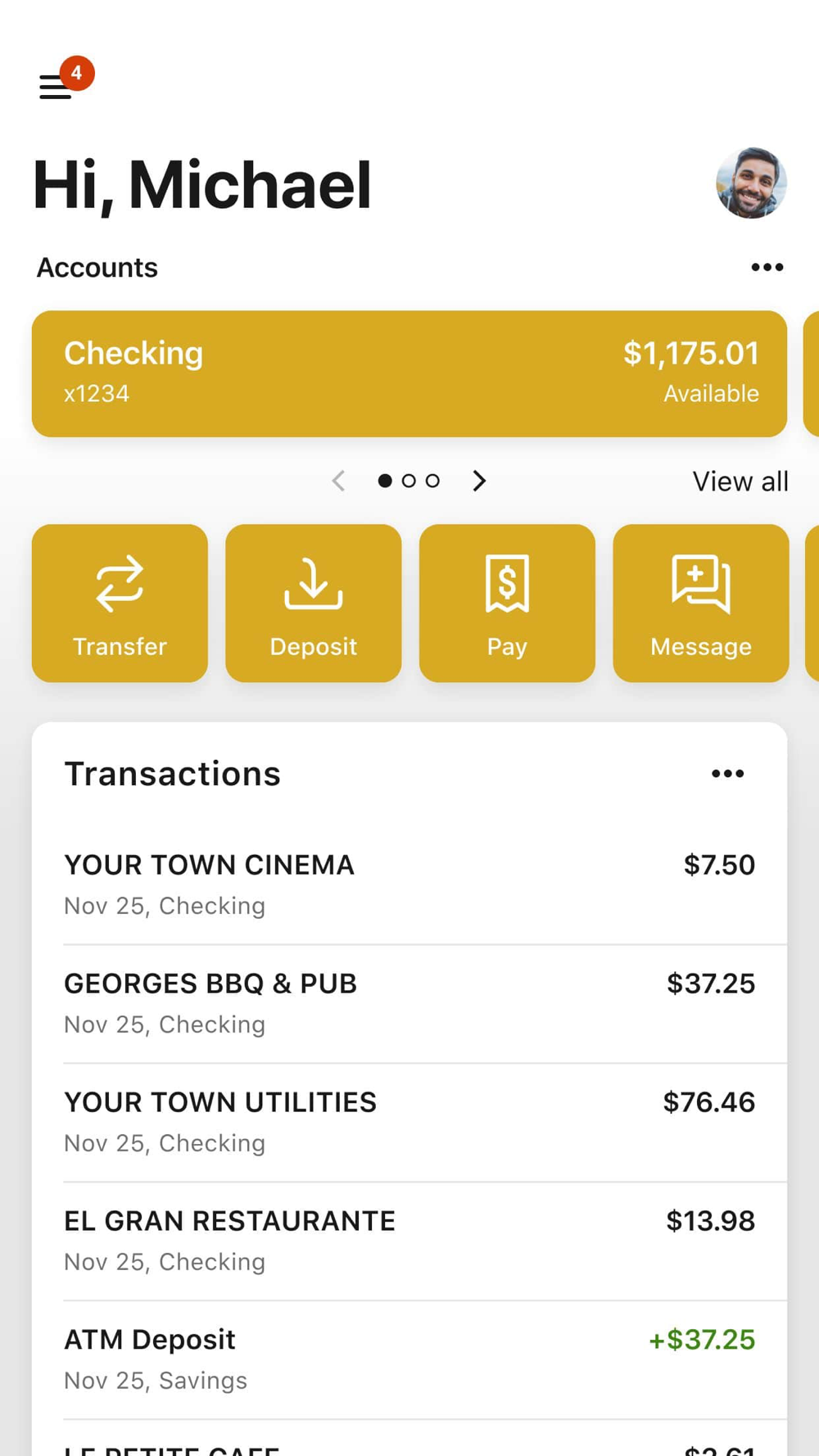
Task: Open the Checking x1234 account card
Action: (x=409, y=373)
